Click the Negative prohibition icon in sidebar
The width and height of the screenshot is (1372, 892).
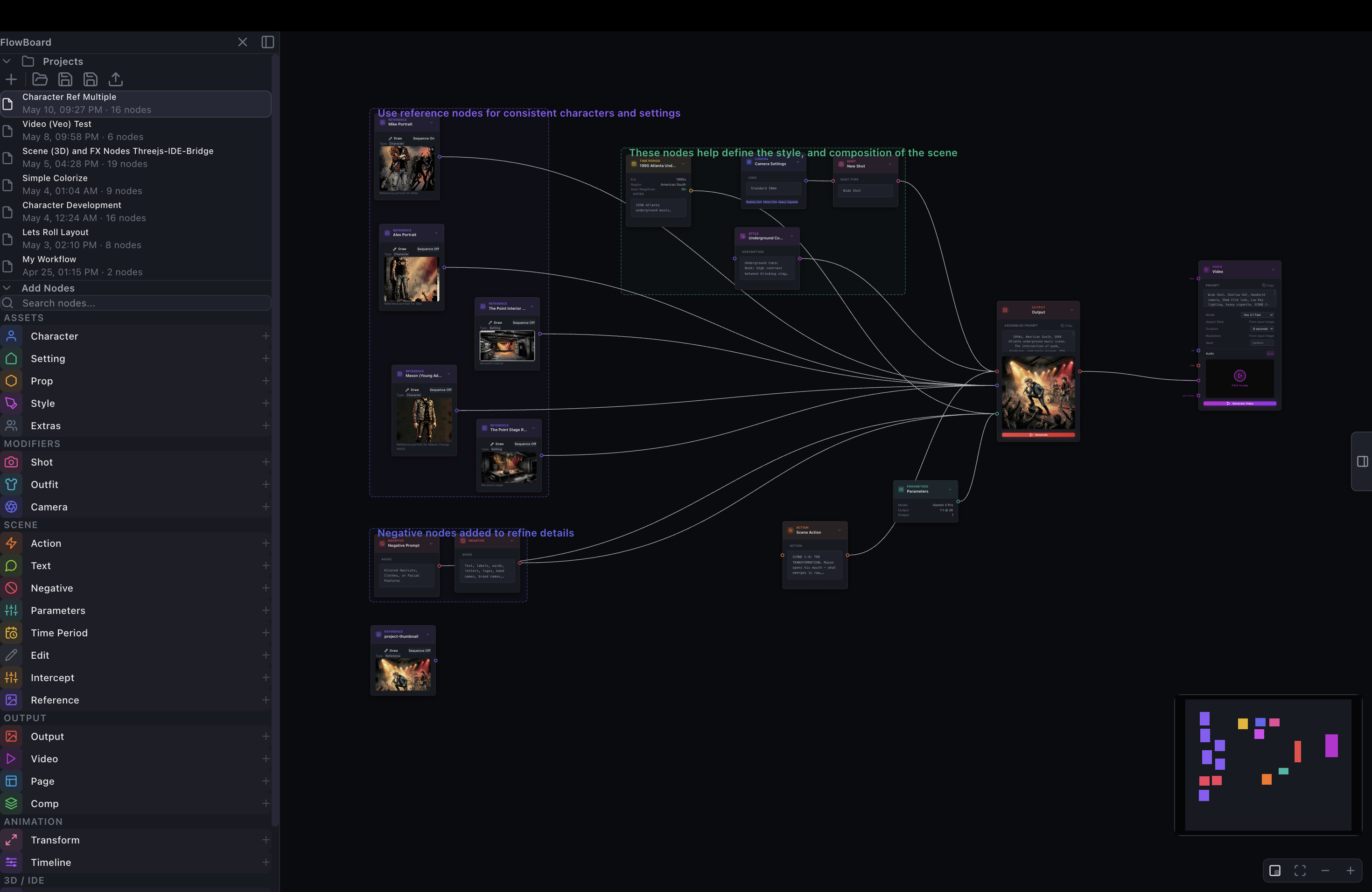(x=12, y=588)
